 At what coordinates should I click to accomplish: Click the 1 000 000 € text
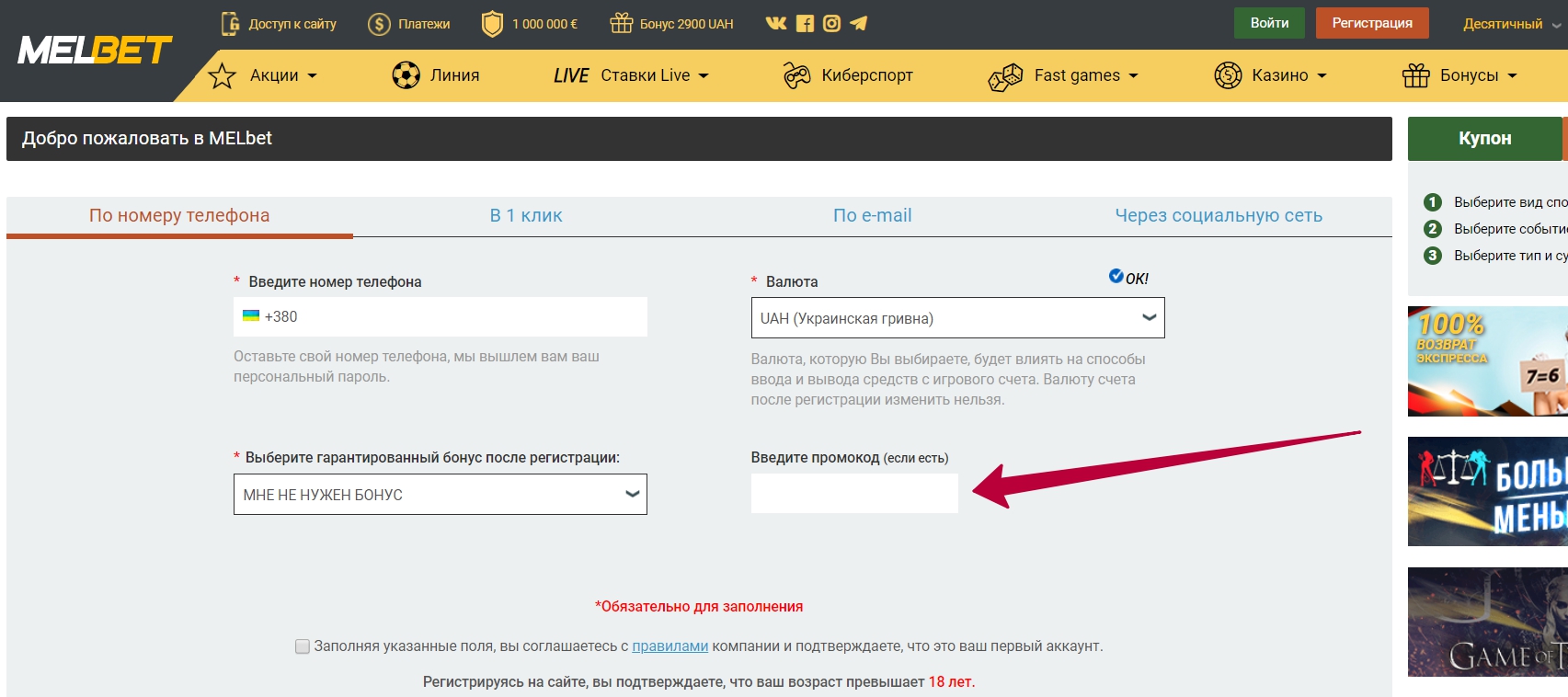click(x=544, y=24)
